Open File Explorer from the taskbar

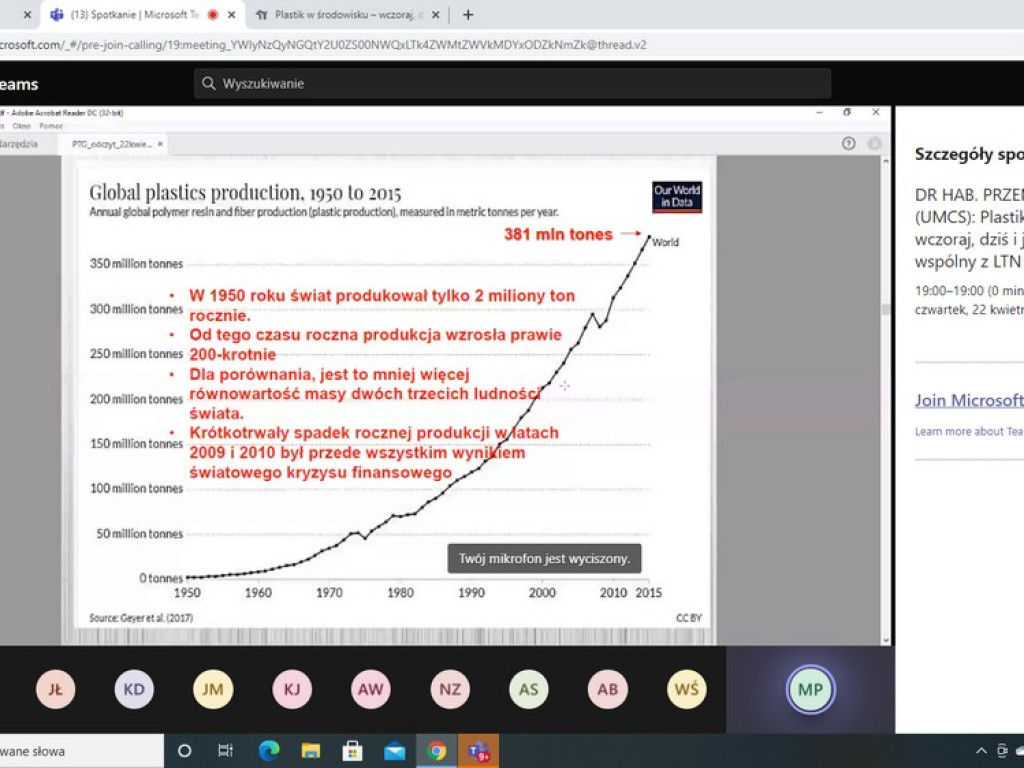point(311,751)
